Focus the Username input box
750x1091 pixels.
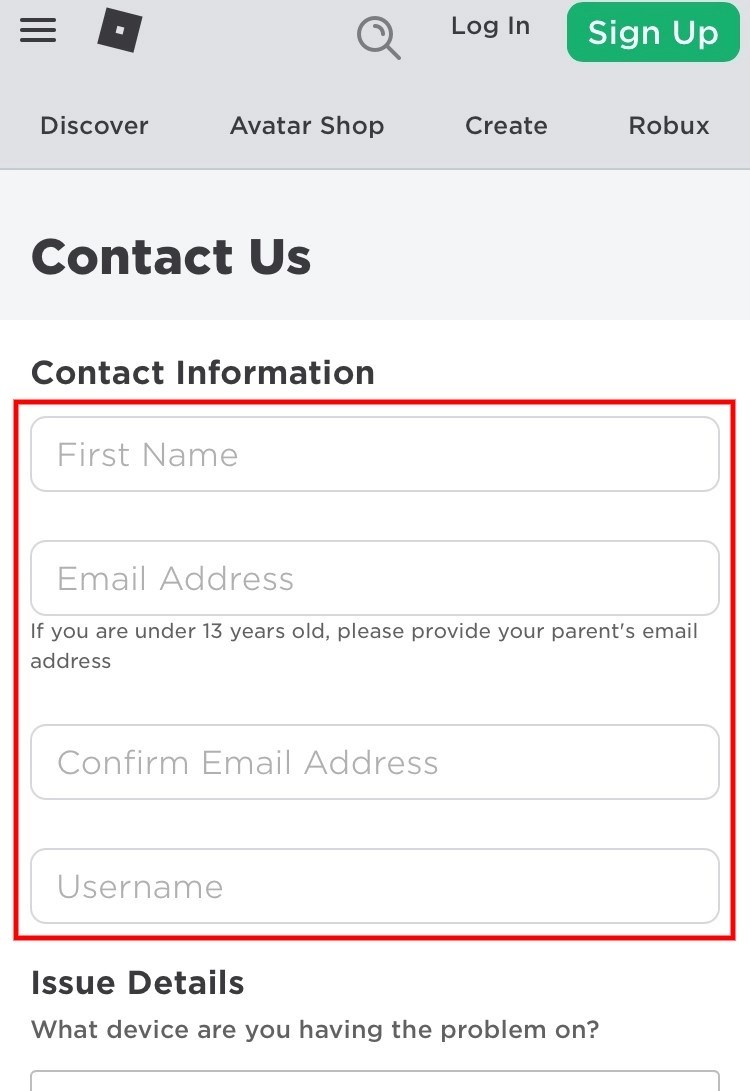tap(375, 886)
